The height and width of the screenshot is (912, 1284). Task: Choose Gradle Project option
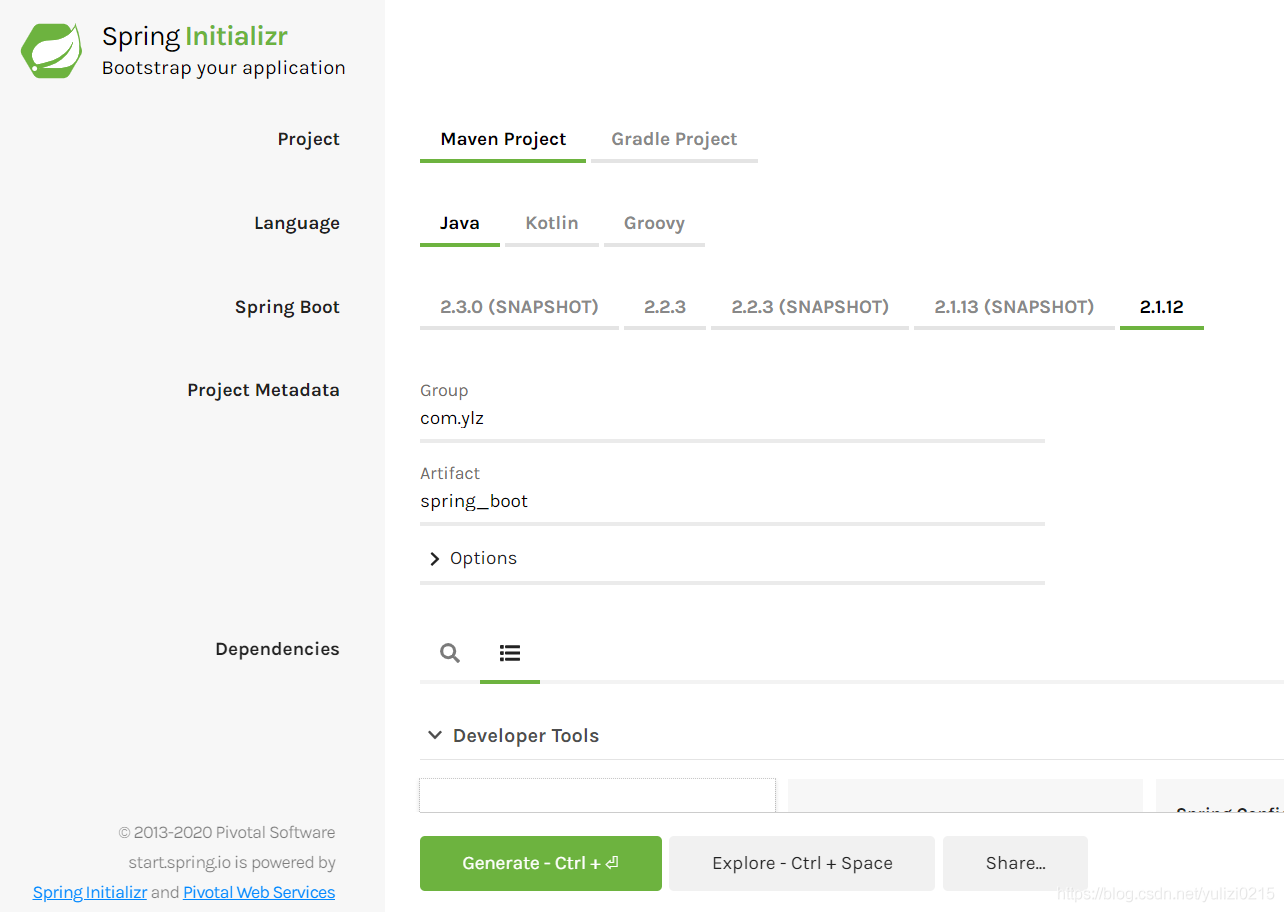[674, 139]
